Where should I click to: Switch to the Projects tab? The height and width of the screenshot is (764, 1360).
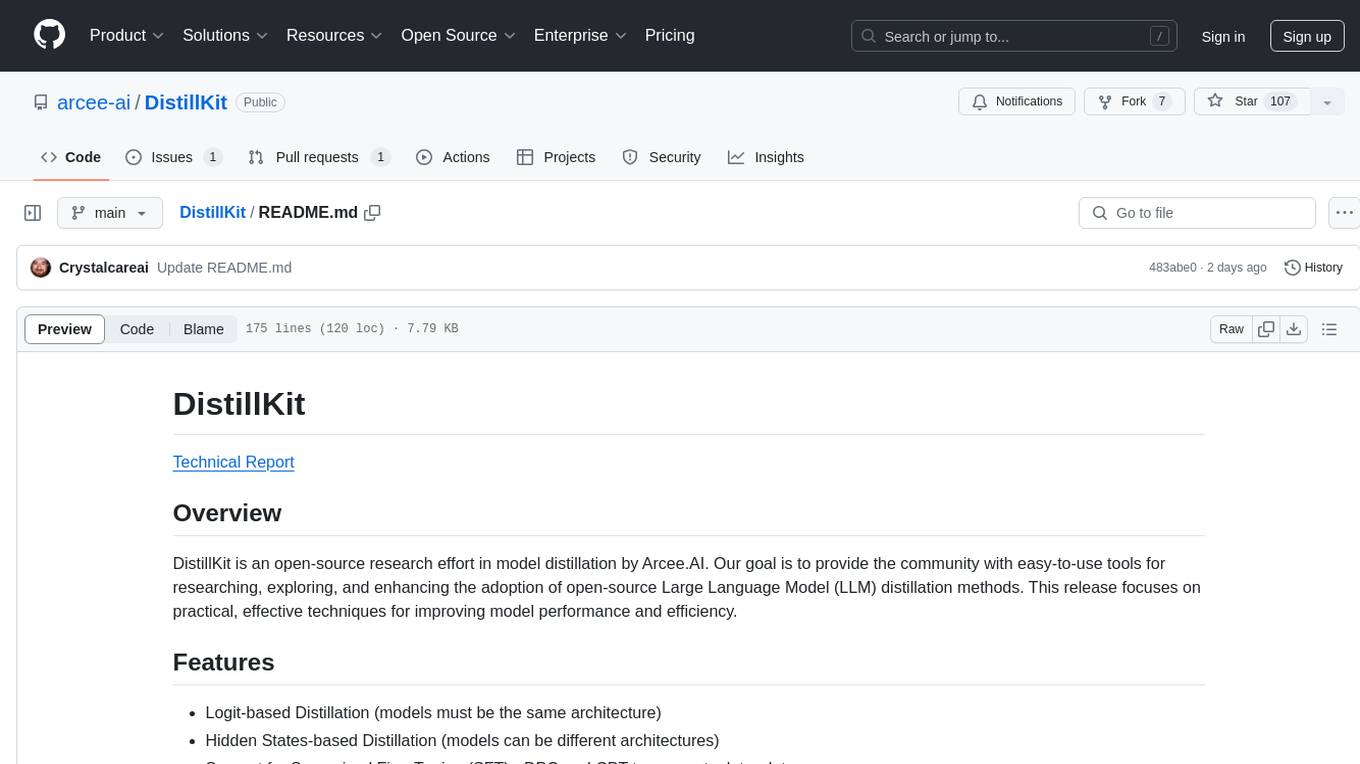point(556,157)
